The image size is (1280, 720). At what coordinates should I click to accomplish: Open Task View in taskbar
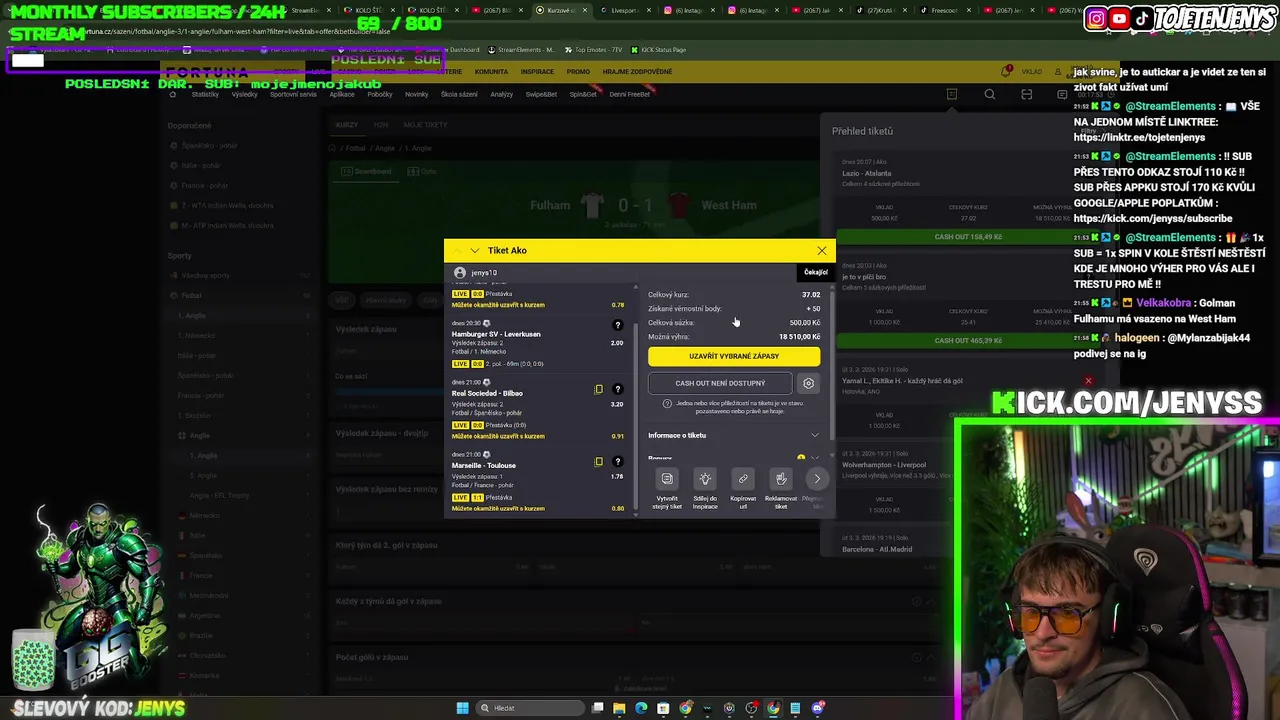[597, 708]
